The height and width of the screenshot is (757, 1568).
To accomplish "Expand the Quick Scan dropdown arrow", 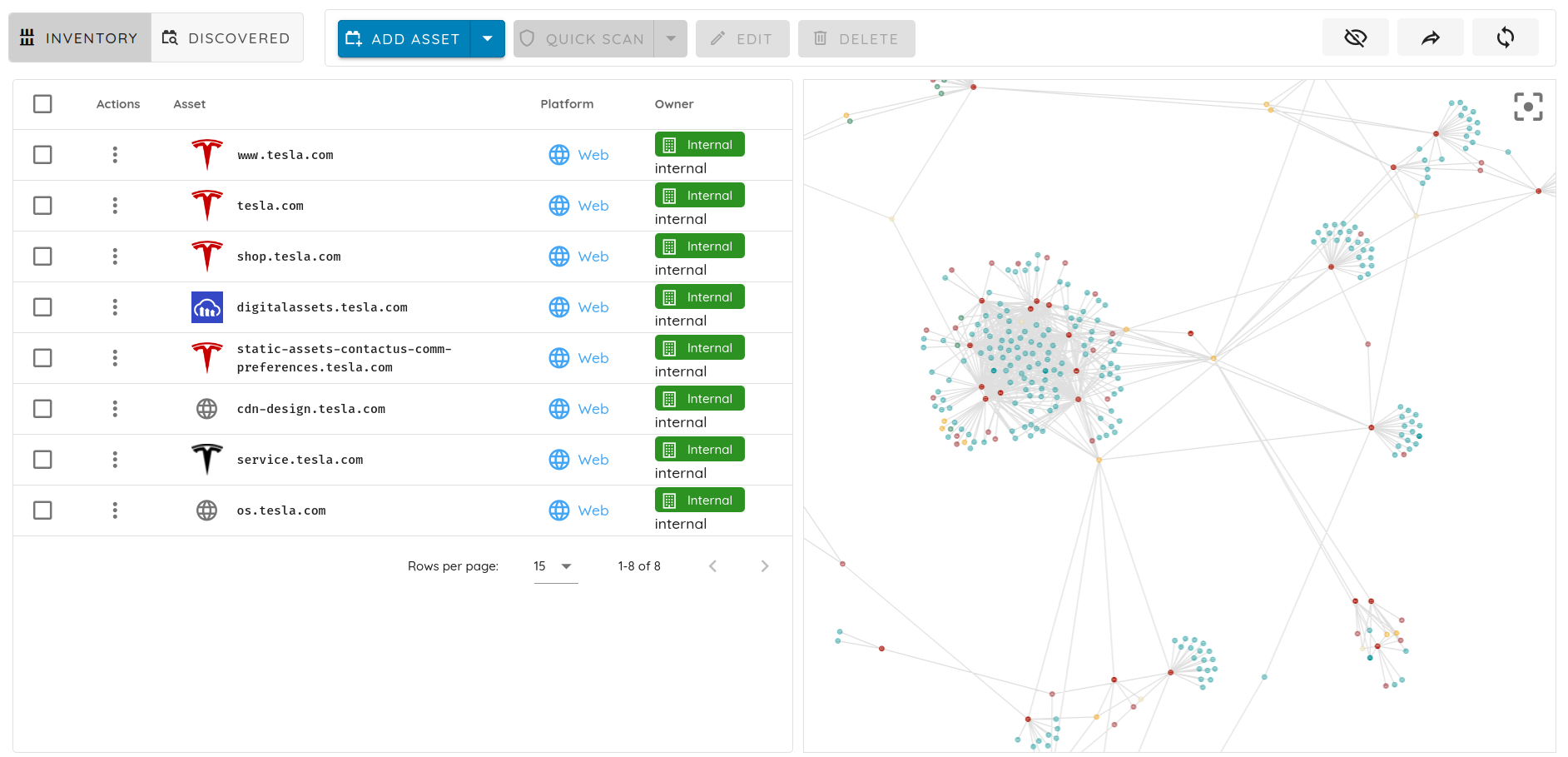I will (671, 38).
